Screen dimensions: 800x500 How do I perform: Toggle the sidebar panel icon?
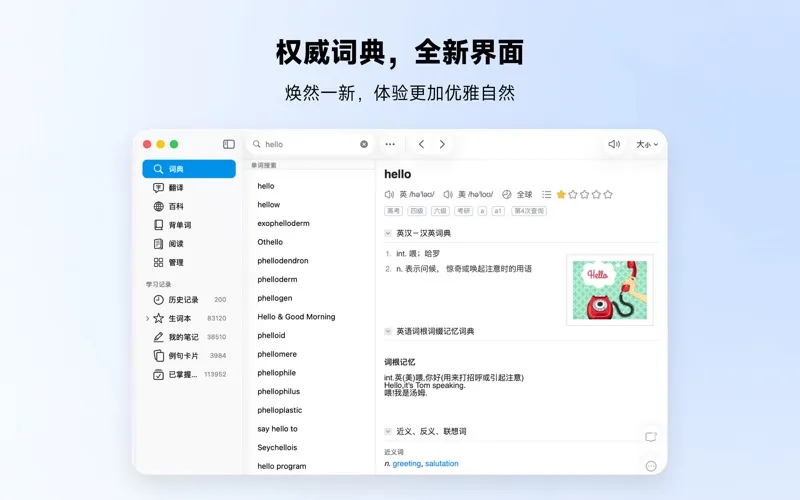coord(229,144)
